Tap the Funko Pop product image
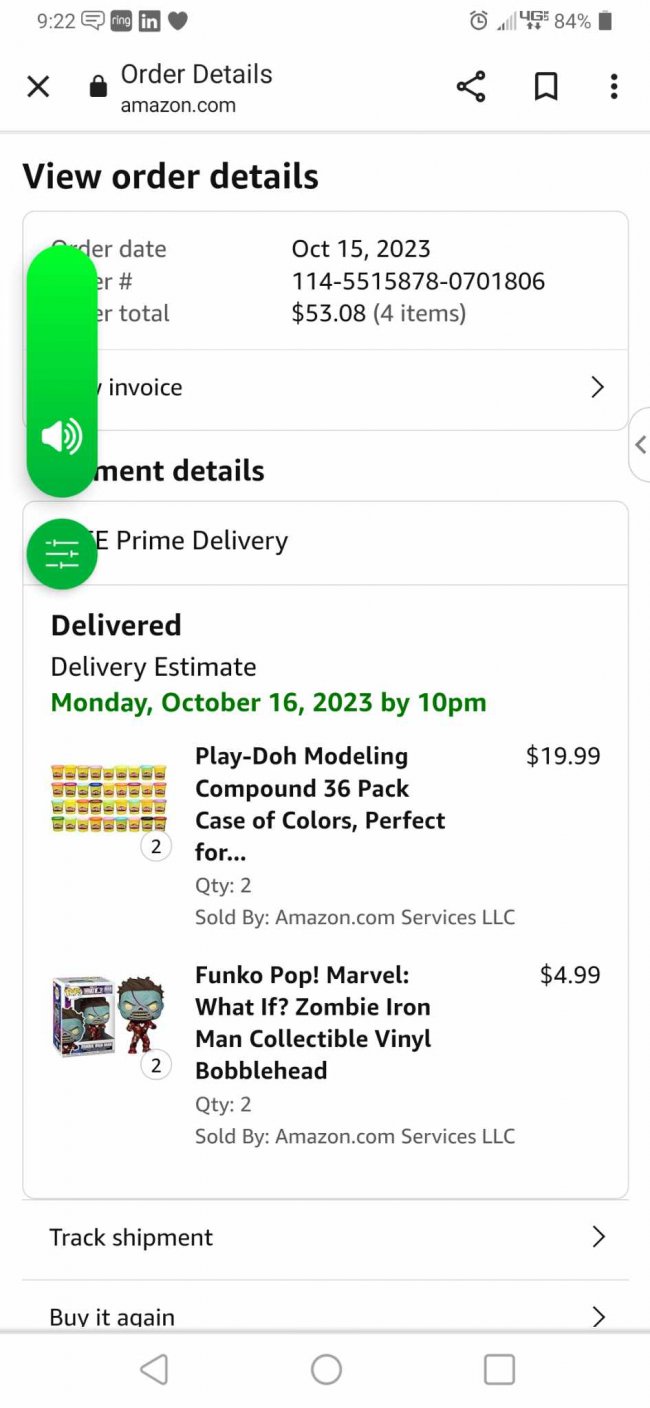The image size is (650, 1408). coord(108,1016)
